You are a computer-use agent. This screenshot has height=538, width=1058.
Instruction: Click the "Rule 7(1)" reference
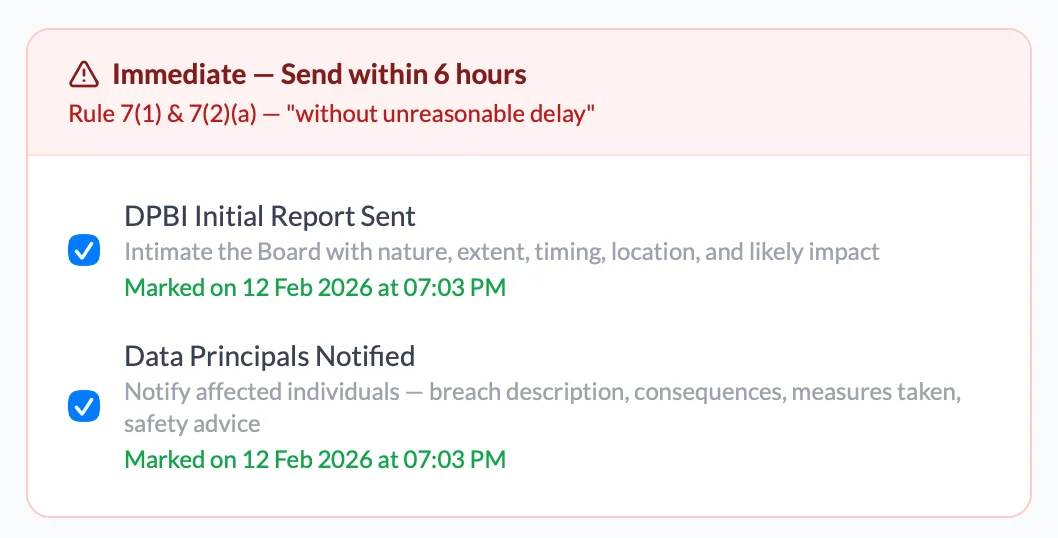coord(109,114)
